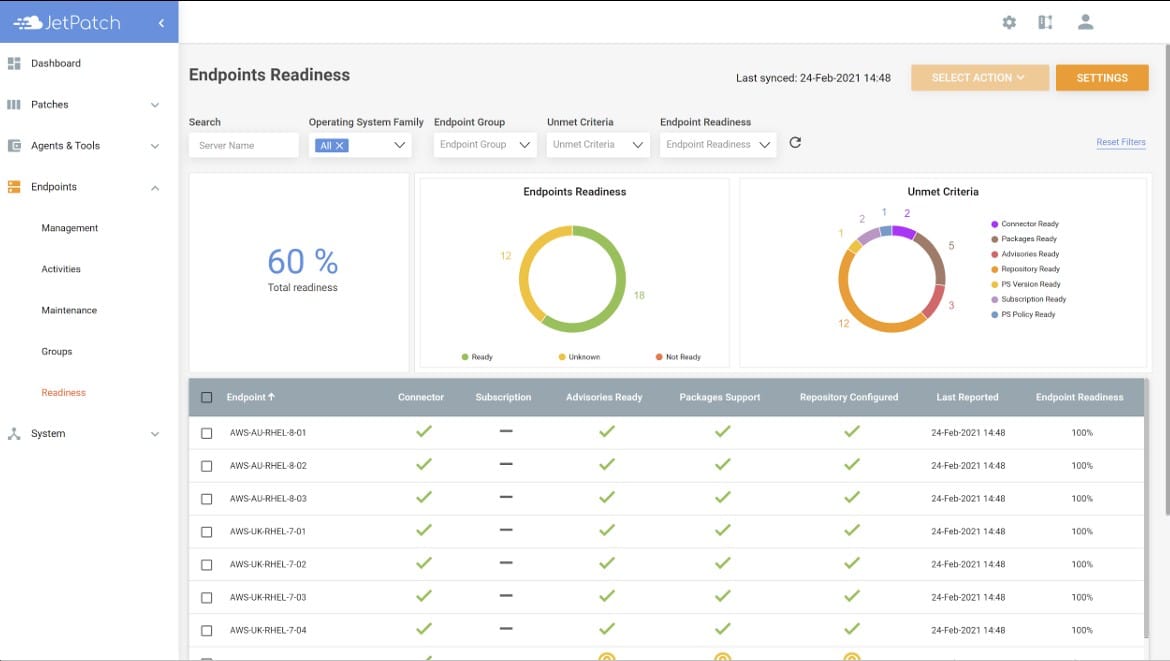The image size is (1170, 661).
Task: Collapse the Endpoints menu chevron
Action: tap(155, 187)
